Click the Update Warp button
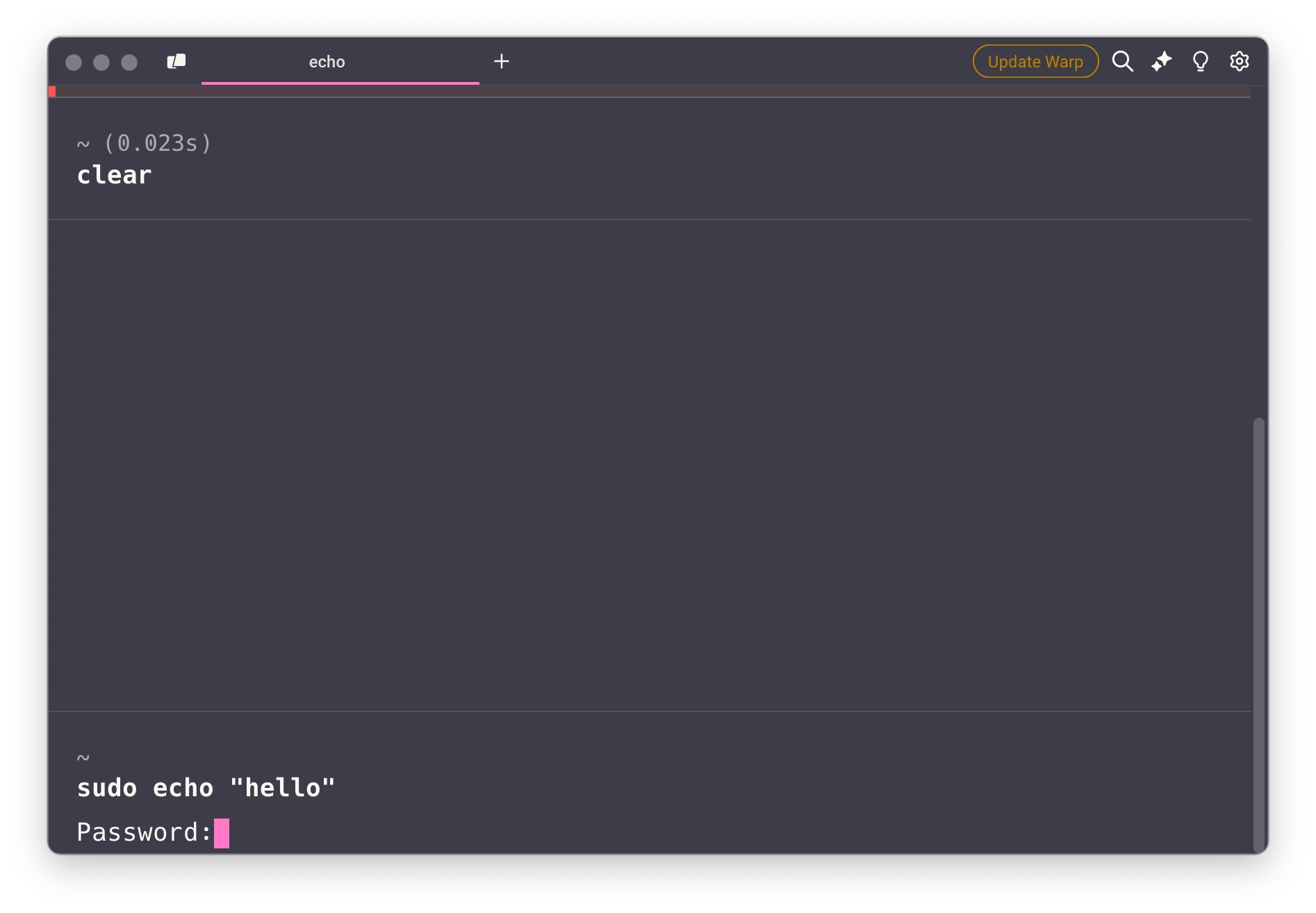The width and height of the screenshot is (1316, 913). 1035,62
